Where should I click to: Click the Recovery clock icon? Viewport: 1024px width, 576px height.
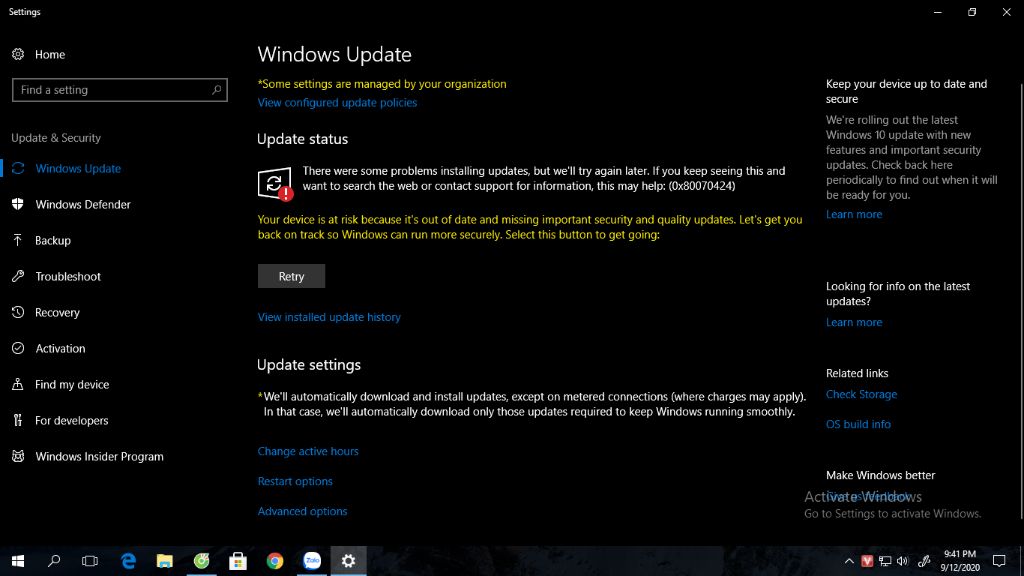coord(18,312)
